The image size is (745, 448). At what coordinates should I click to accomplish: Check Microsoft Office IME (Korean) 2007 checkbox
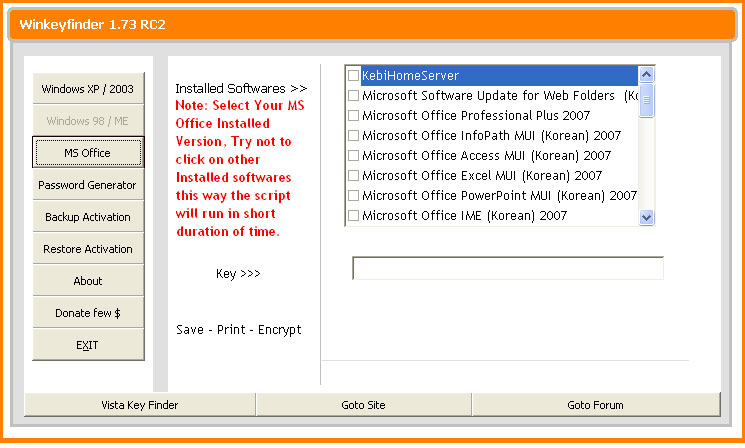353,216
